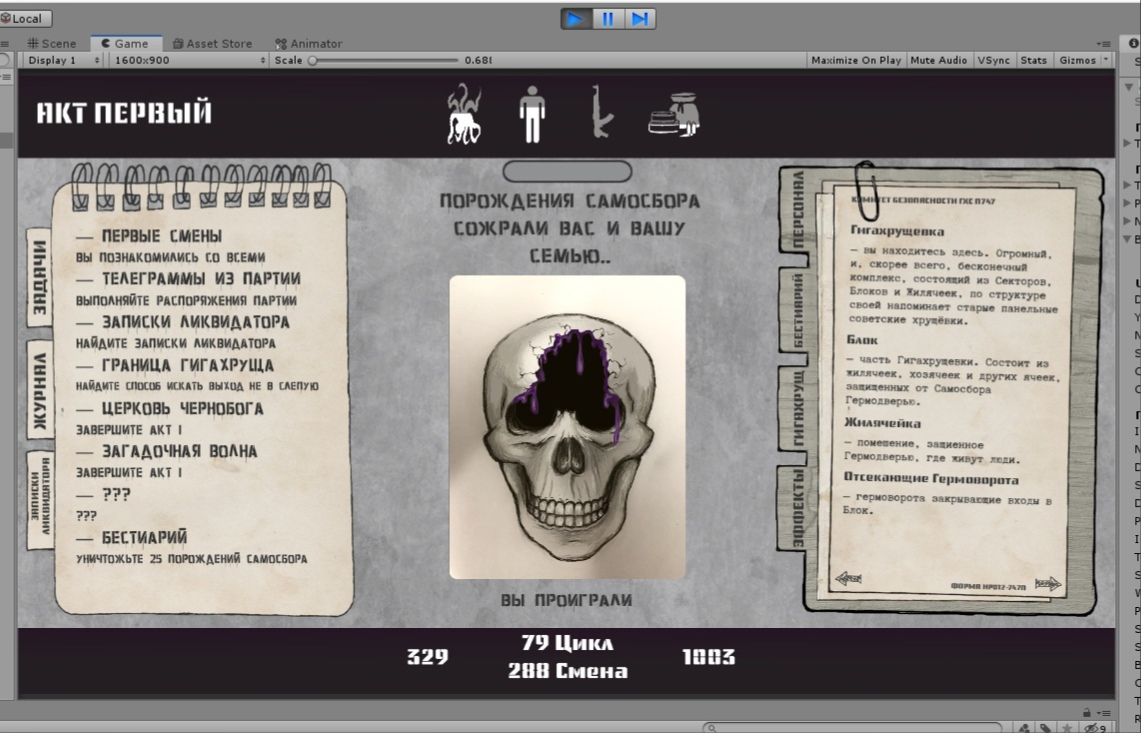Go to previous page with left arrow
1141x733 pixels.
tap(848, 579)
